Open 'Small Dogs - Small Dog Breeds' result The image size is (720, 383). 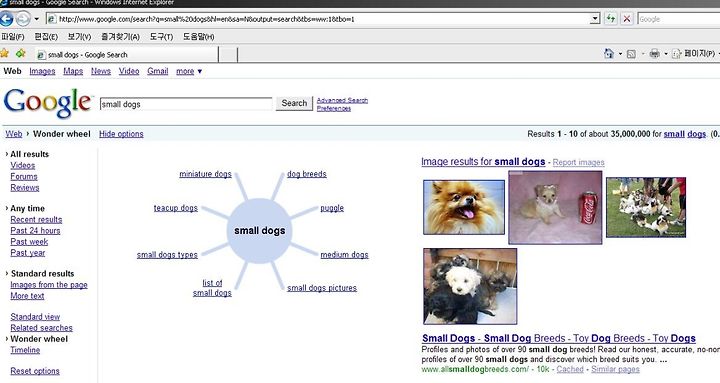tap(559, 338)
